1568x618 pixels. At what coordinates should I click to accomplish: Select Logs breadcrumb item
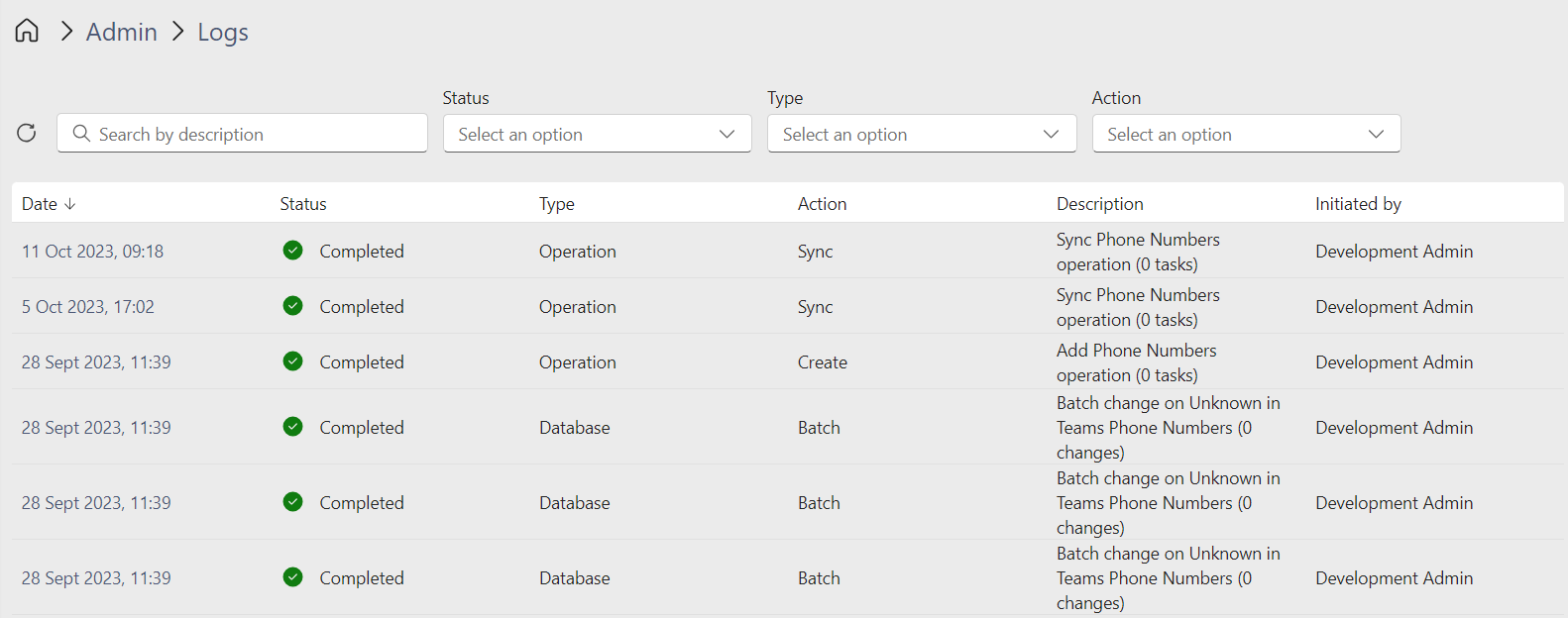pos(223,32)
